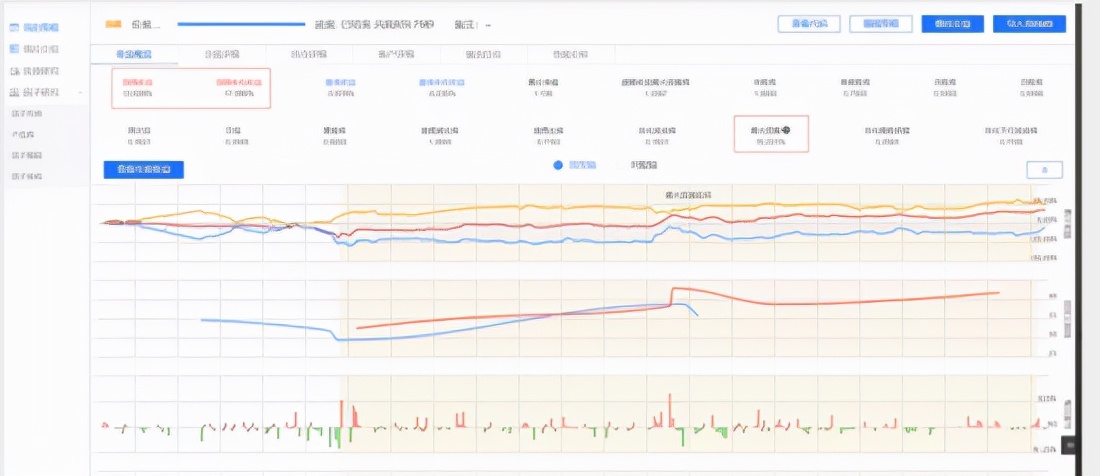The image size is (1100, 476).
Task: Select the active blue-underlined first tab
Action: pyautogui.click(x=134, y=54)
